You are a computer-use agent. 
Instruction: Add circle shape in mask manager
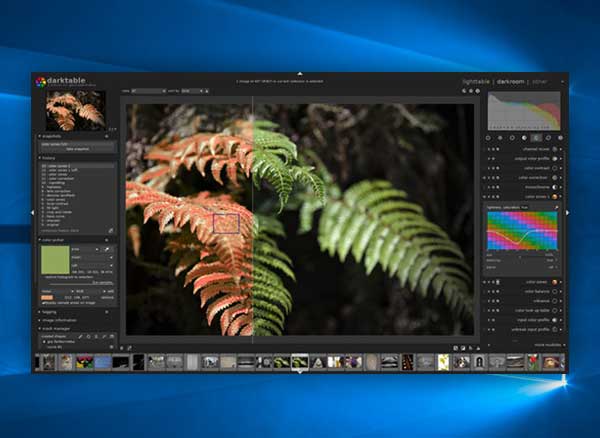point(88,337)
